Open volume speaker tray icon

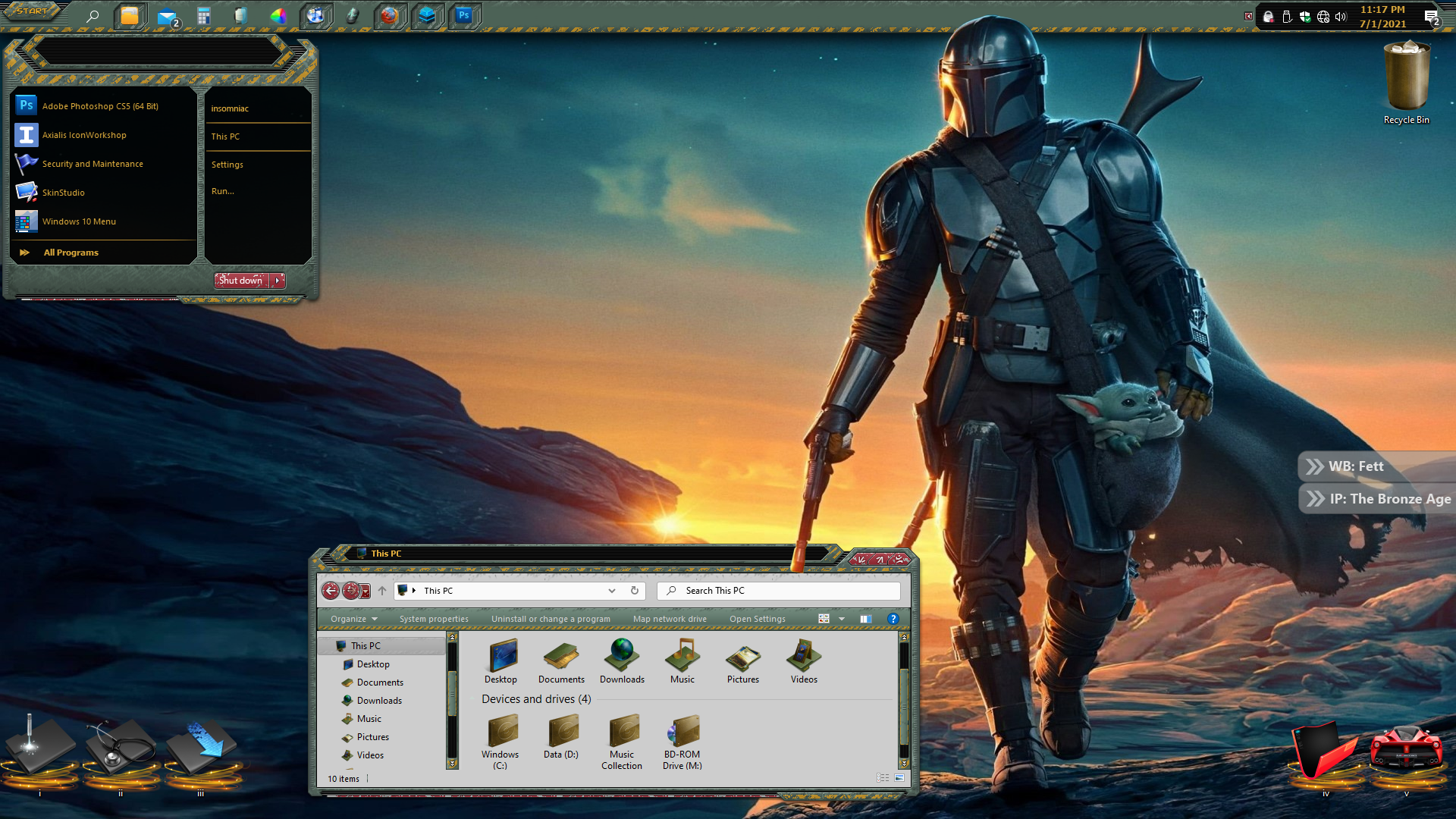(1341, 17)
